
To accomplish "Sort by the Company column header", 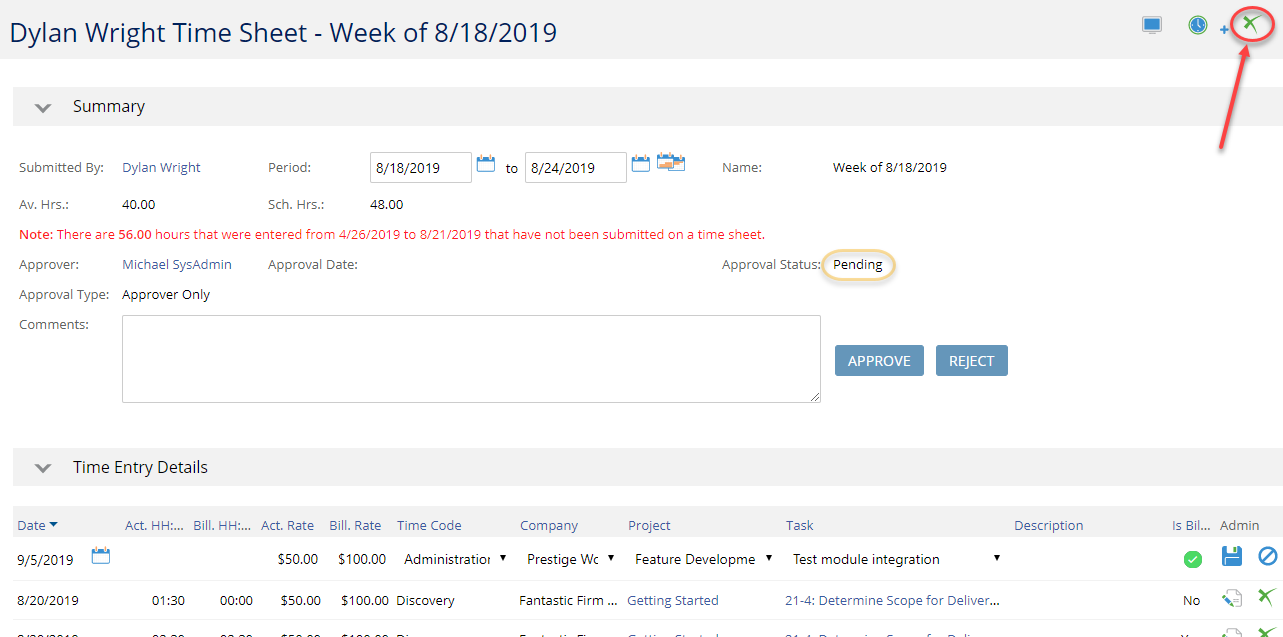I will (549, 525).
